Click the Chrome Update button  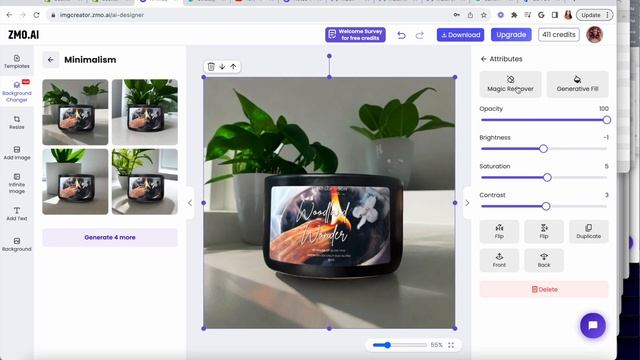595,15
